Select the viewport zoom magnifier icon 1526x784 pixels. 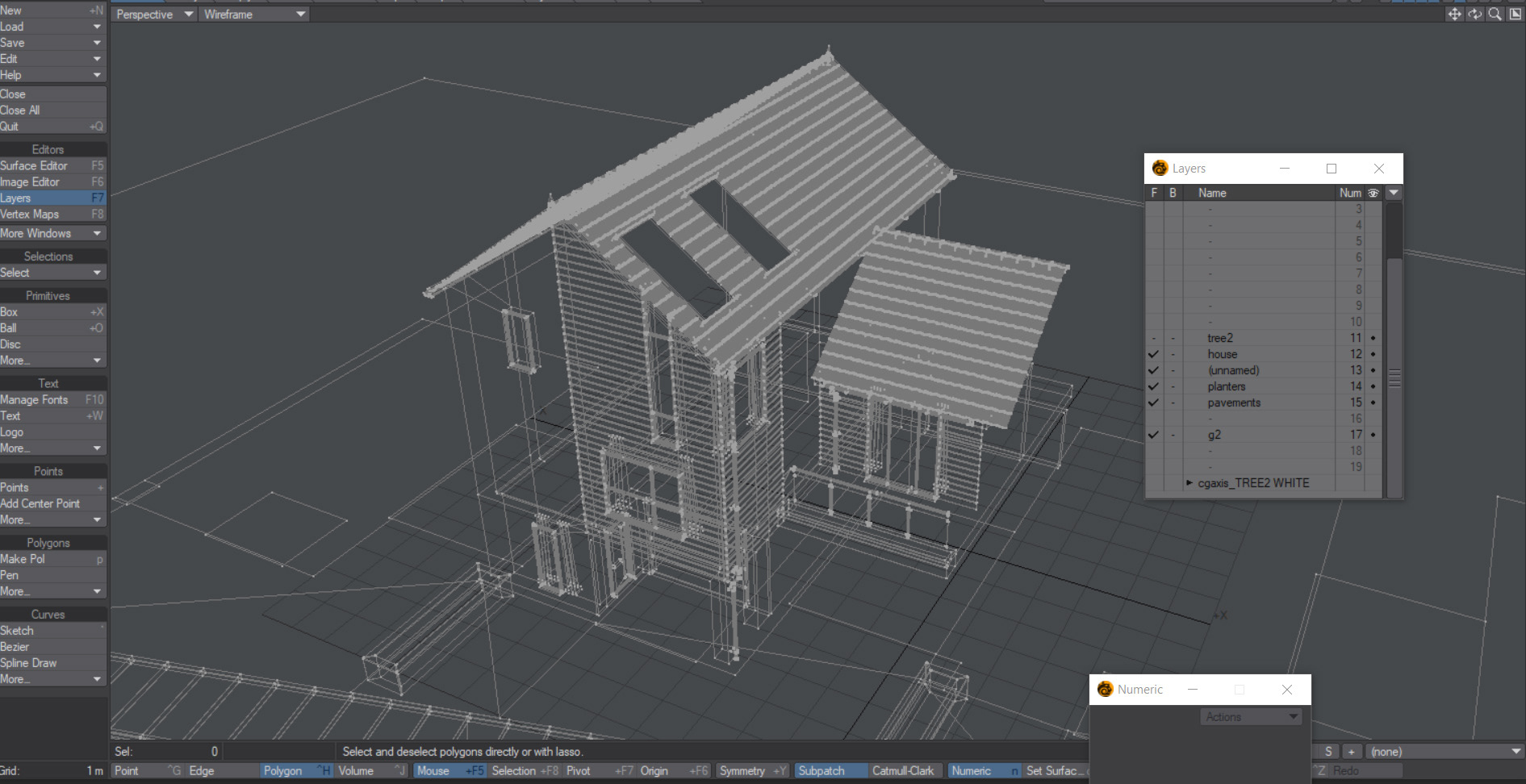[1495, 15]
